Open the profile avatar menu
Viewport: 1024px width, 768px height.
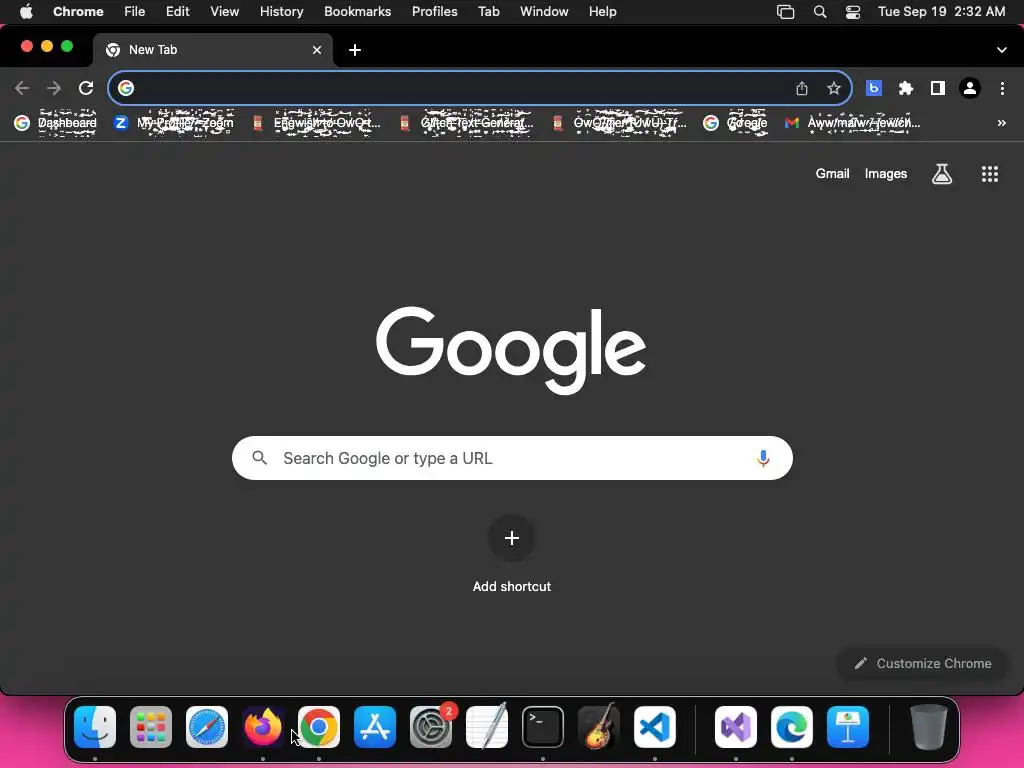click(970, 88)
